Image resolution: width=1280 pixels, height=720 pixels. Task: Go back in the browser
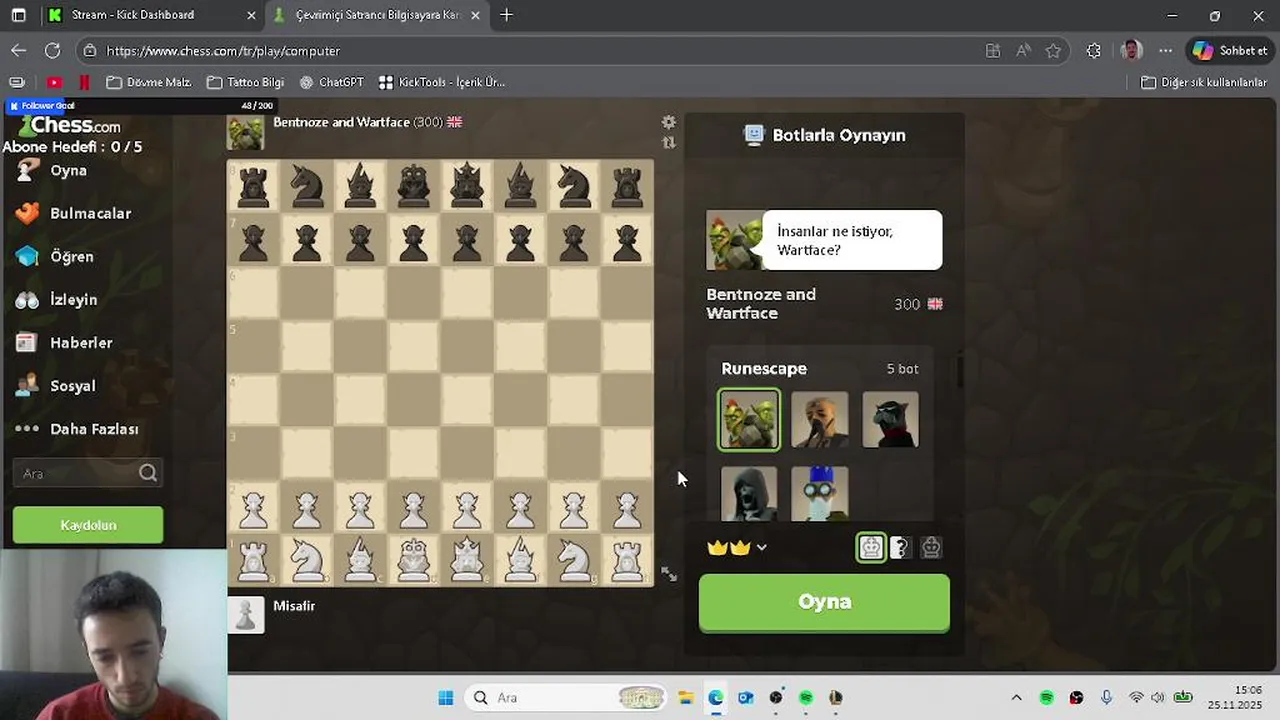19,50
